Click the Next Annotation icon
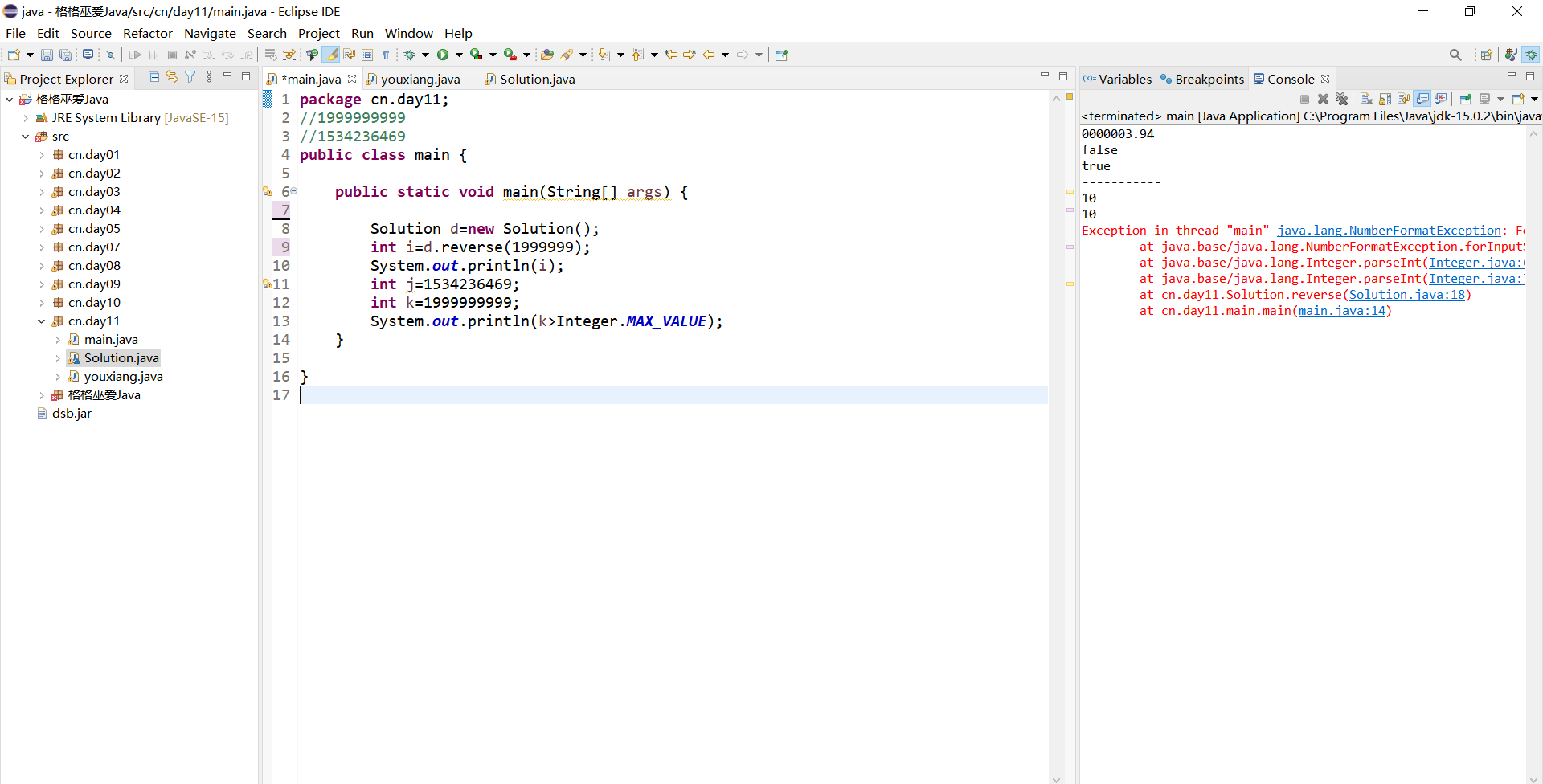 pyautogui.click(x=604, y=55)
